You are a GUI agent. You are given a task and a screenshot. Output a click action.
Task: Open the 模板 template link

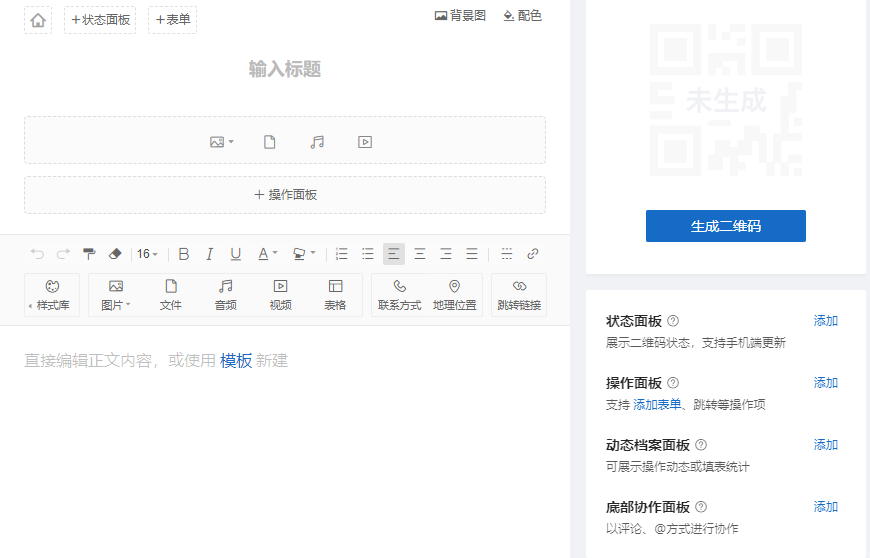point(236,361)
